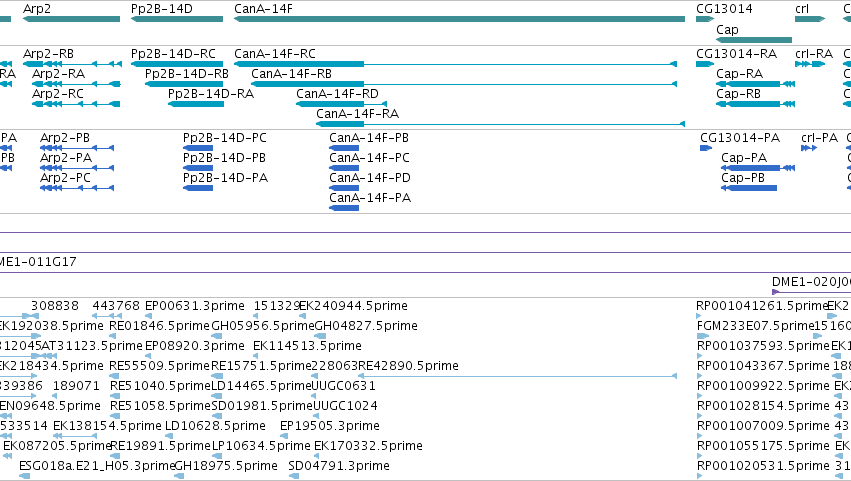Image resolution: width=851 pixels, height=481 pixels.
Task: Select the CanA-14F-RD transcript
Action: tap(341, 104)
